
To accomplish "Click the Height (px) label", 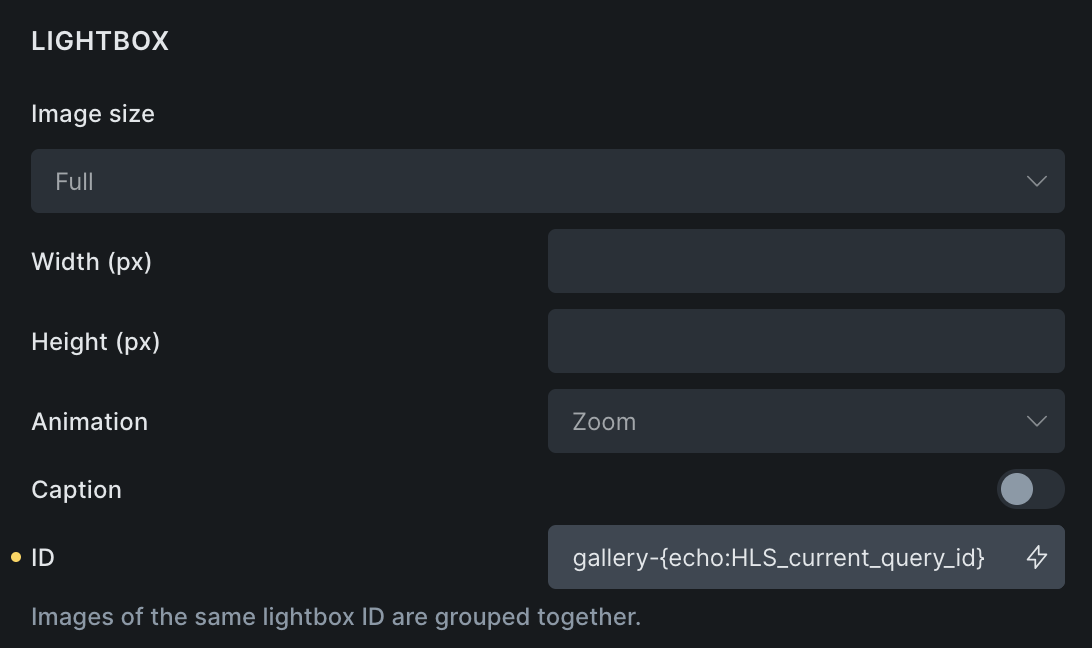I will click(x=95, y=341).
